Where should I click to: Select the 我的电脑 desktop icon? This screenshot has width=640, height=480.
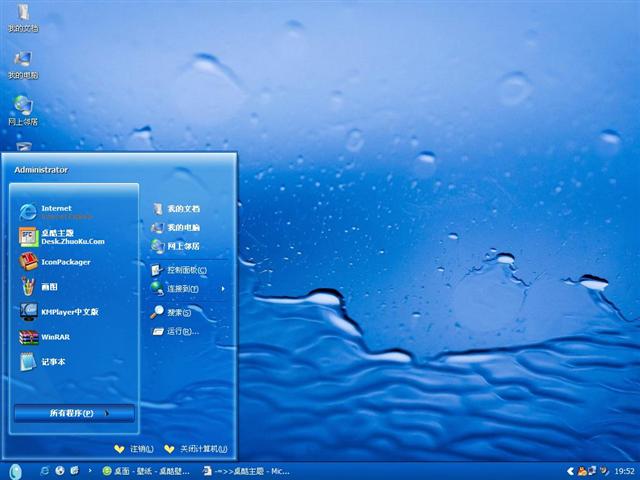[23, 65]
